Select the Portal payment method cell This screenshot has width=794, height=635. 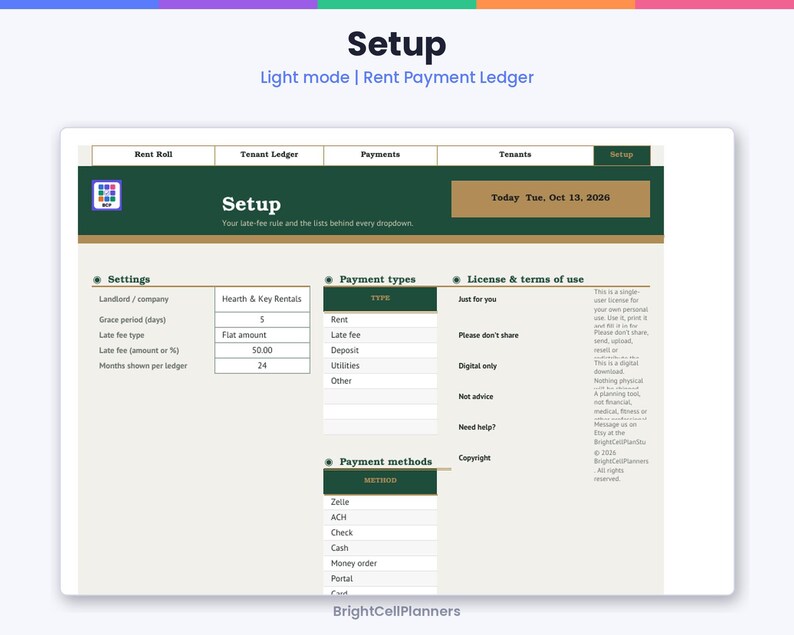tap(380, 578)
